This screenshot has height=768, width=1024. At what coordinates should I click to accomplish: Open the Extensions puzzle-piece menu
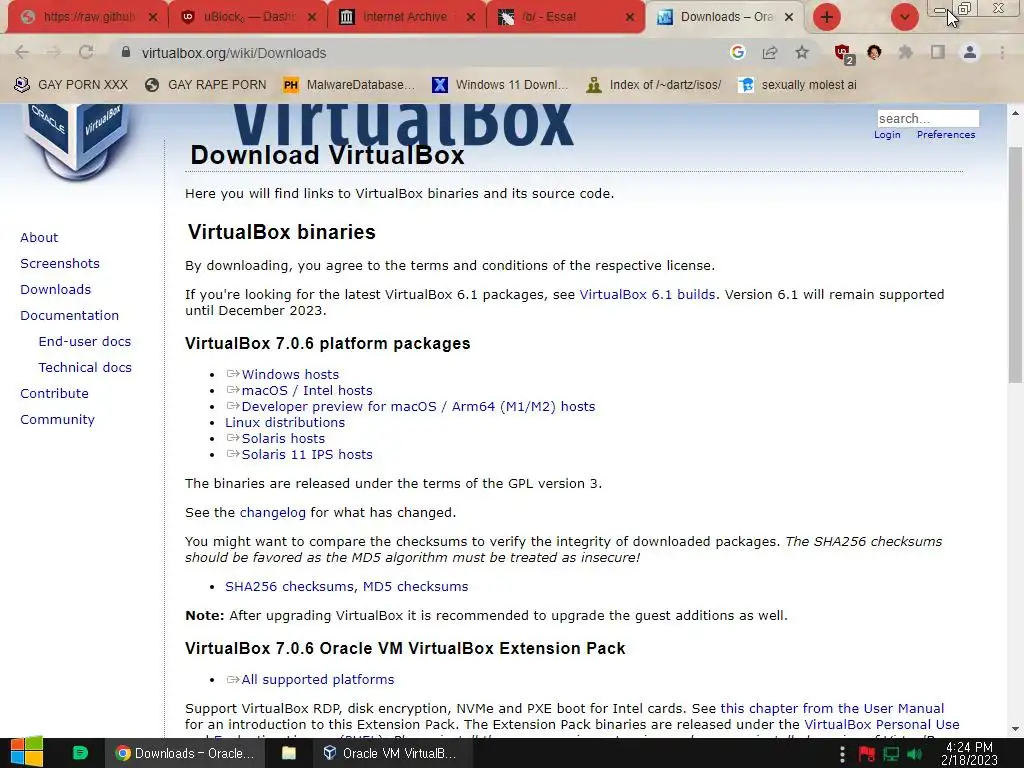(x=906, y=53)
